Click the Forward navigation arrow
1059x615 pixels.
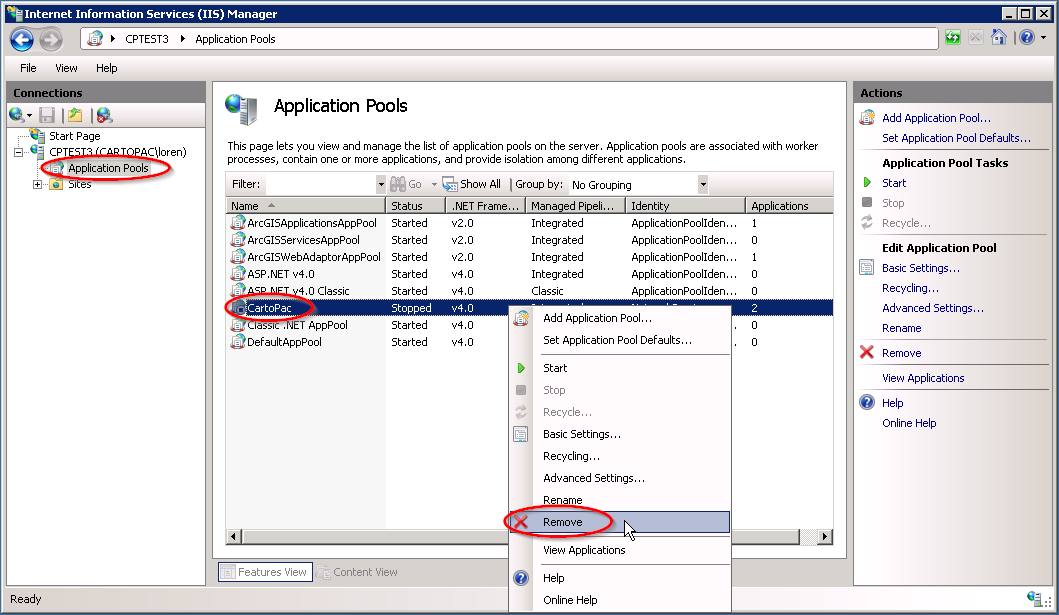51,39
